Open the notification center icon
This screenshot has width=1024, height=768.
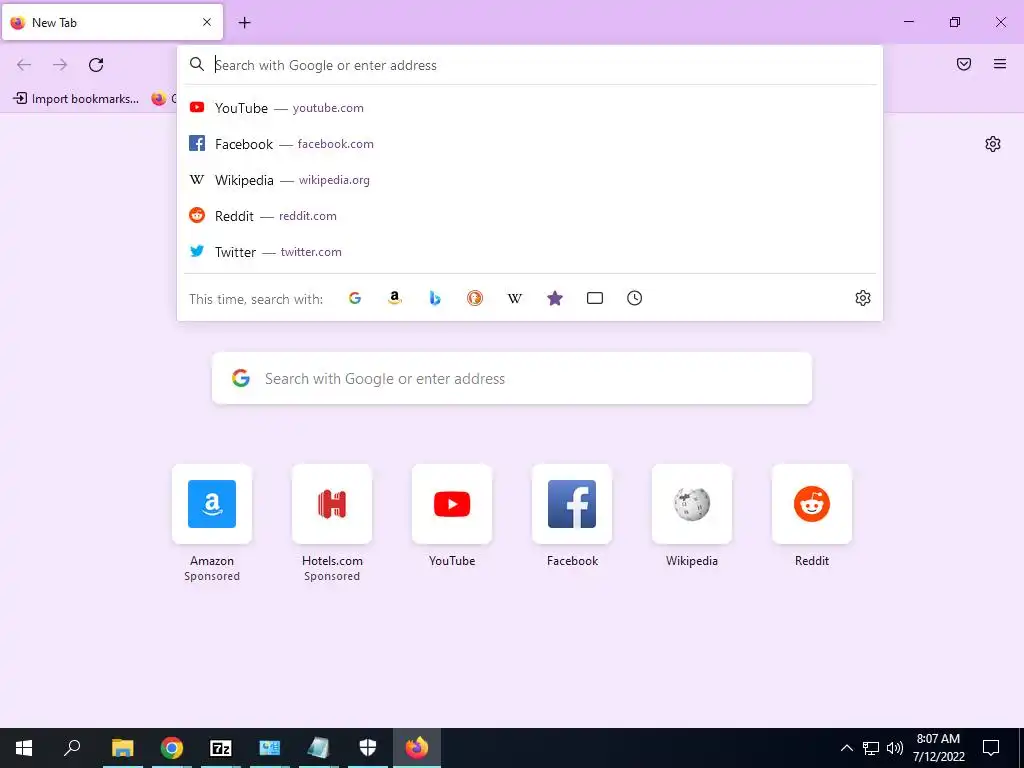[x=991, y=748]
